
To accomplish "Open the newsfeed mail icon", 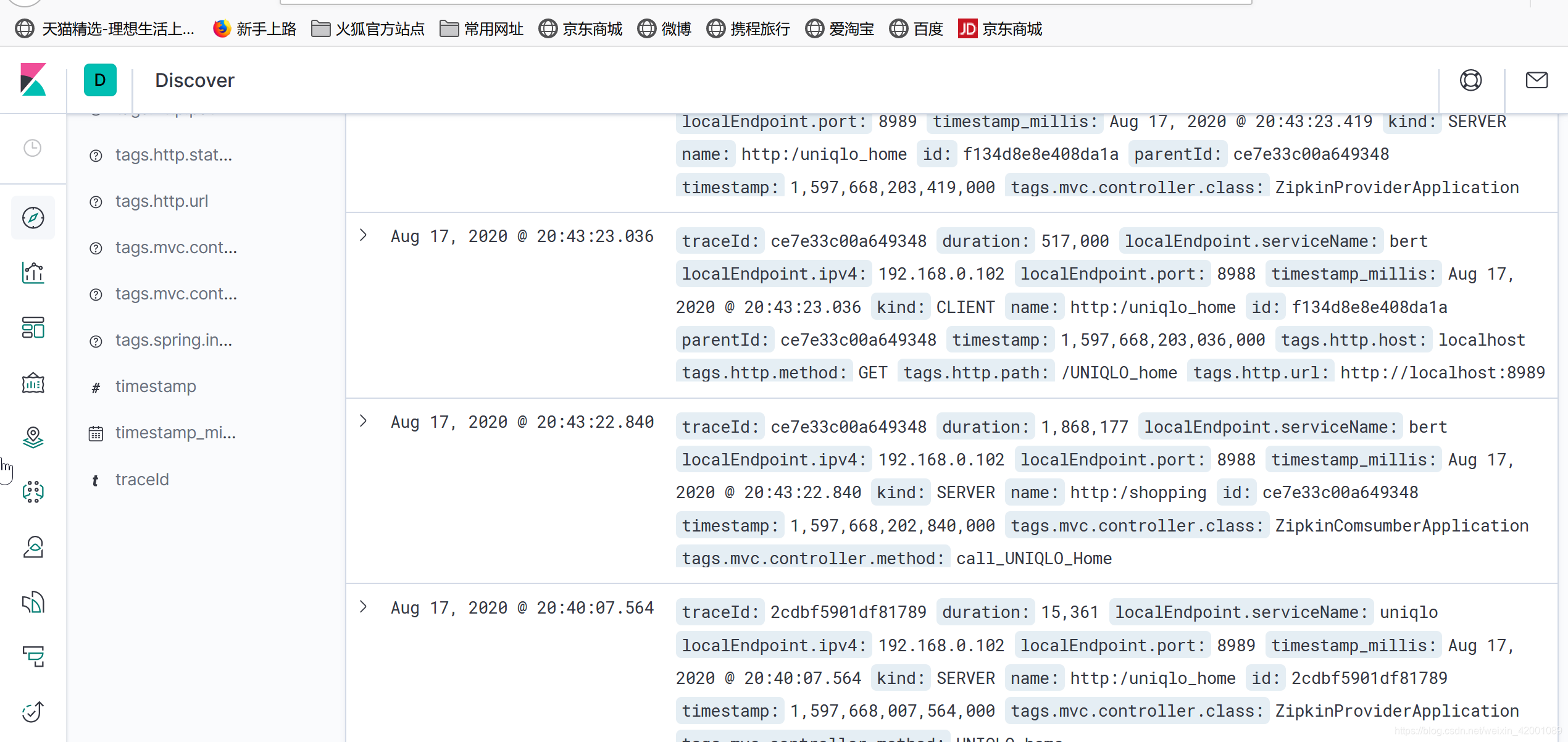I will [x=1537, y=80].
